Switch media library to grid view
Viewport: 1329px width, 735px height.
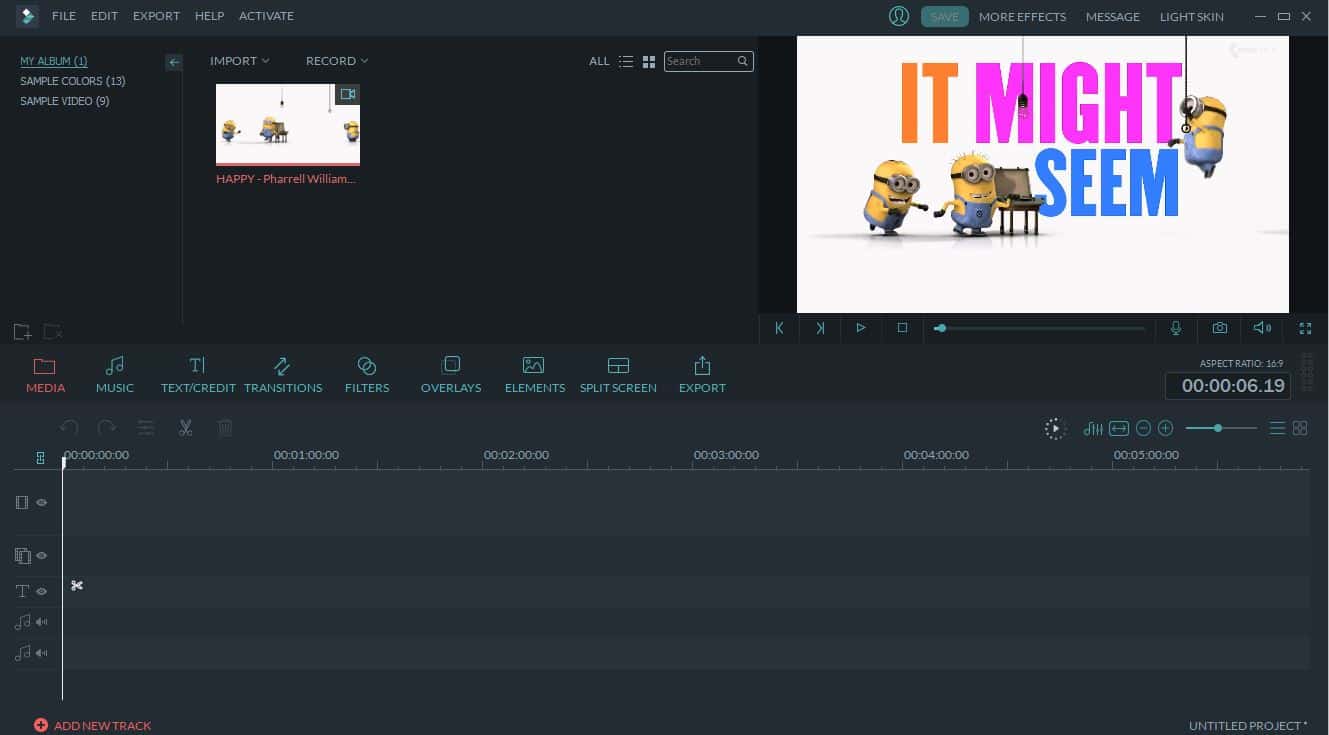pyautogui.click(x=649, y=61)
